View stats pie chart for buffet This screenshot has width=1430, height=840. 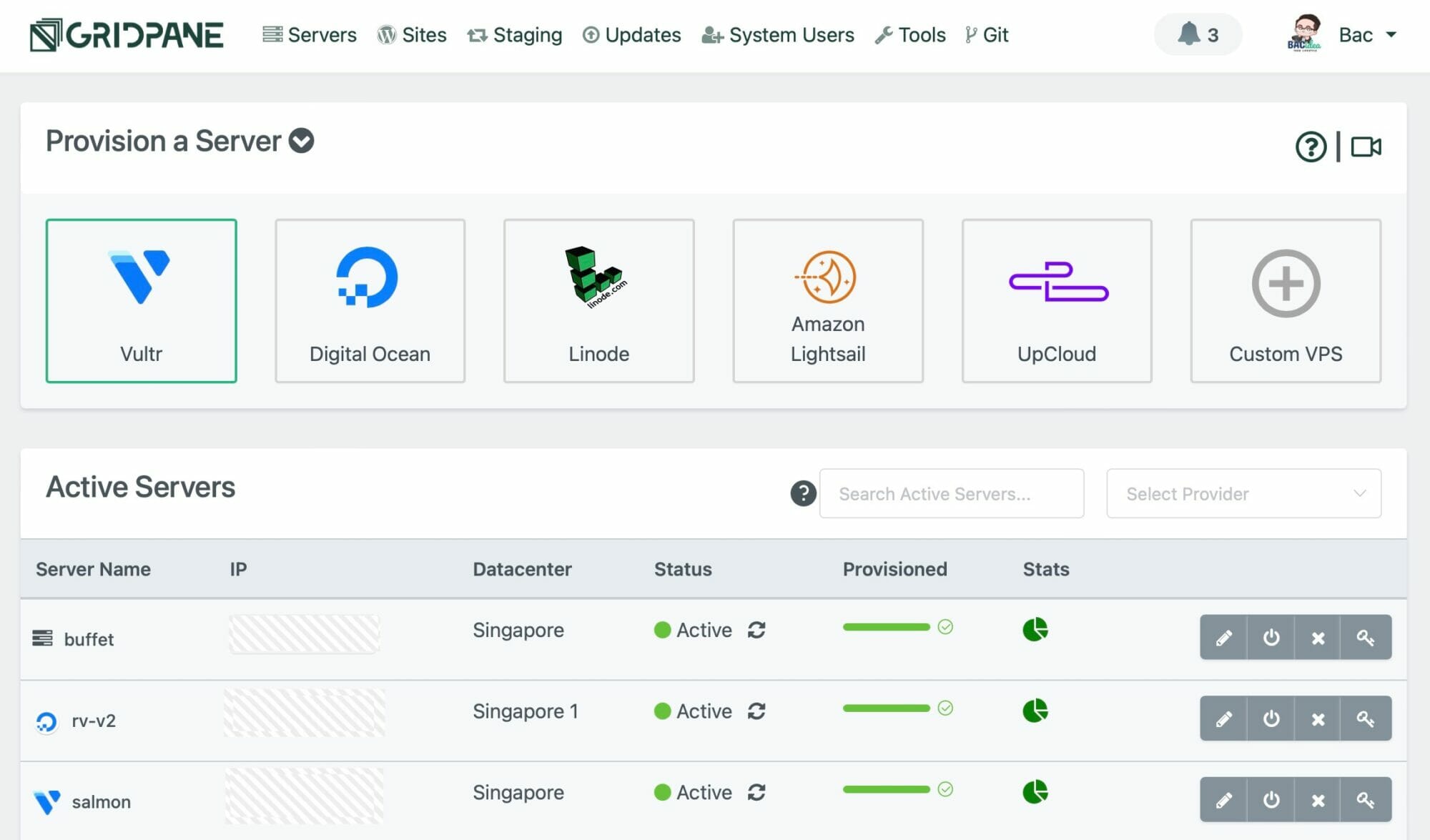[x=1035, y=629]
